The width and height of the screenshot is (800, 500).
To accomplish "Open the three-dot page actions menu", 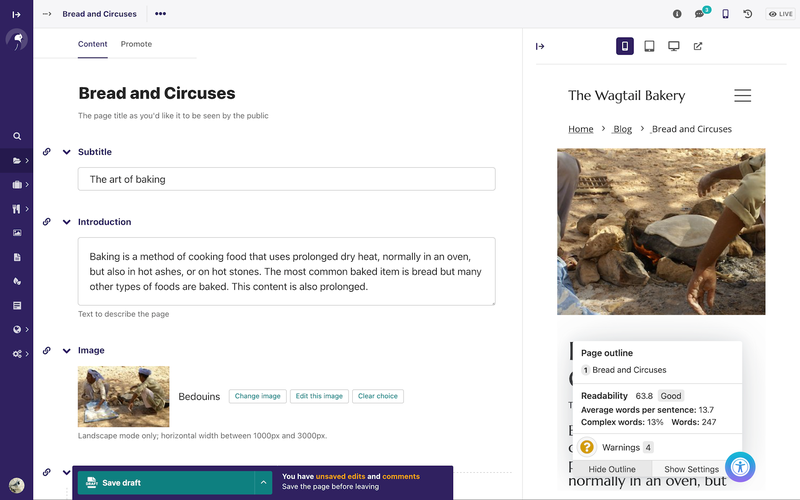I will click(x=160, y=14).
